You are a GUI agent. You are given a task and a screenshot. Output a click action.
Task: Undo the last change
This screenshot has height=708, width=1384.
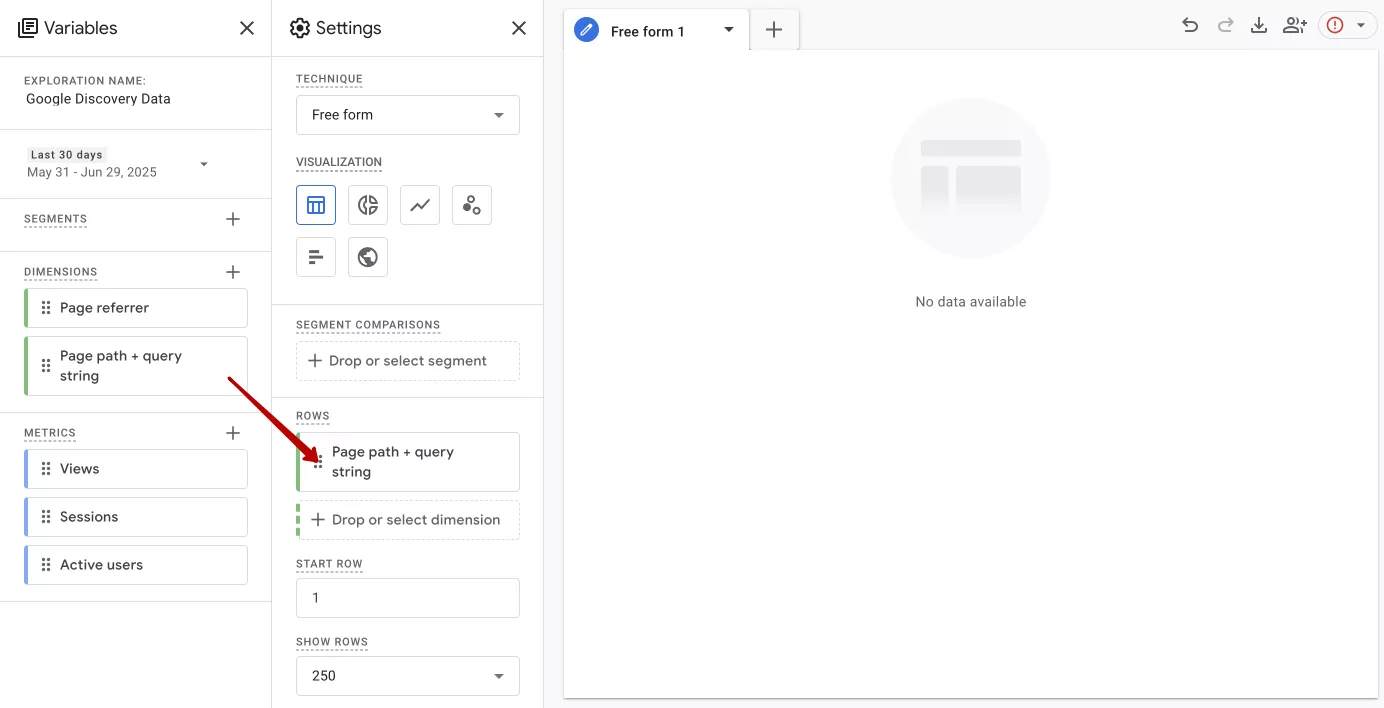[x=1190, y=26]
